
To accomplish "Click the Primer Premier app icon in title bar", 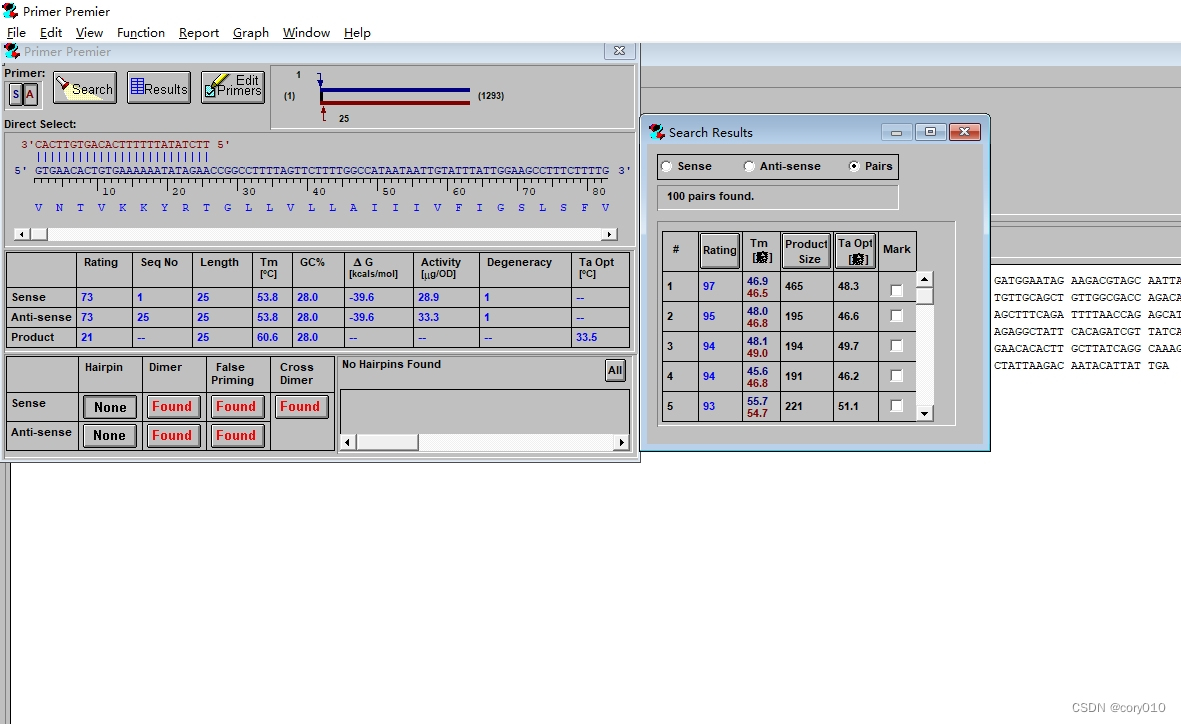I will 11,11.
